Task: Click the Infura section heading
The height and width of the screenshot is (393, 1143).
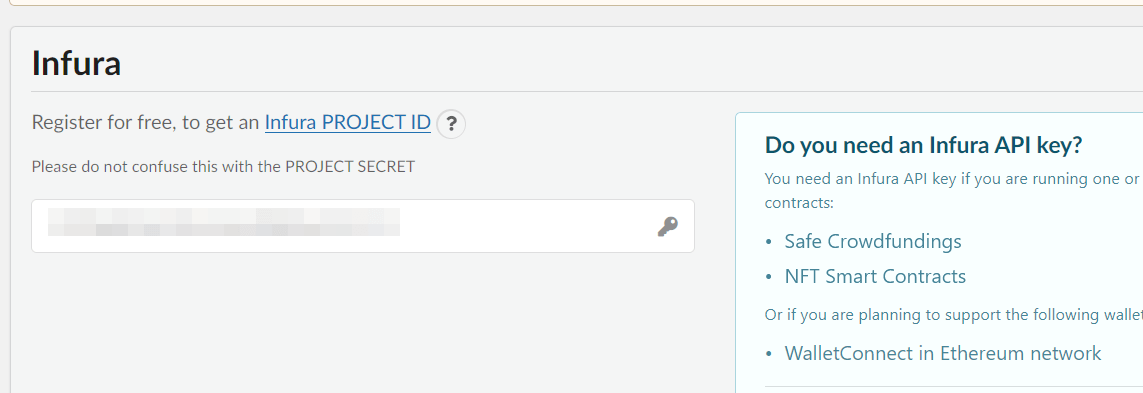Action: (77, 63)
